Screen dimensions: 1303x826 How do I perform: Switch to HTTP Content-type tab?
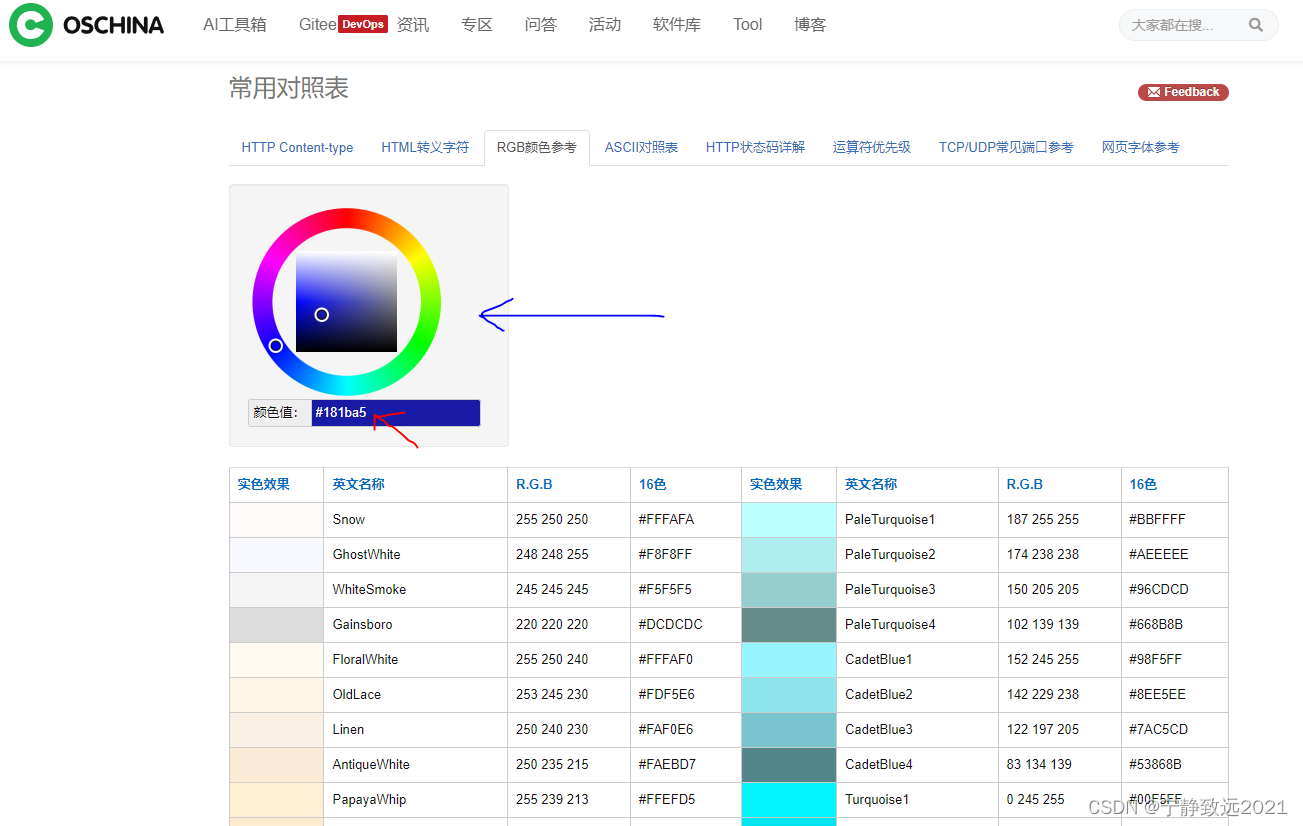click(x=297, y=148)
